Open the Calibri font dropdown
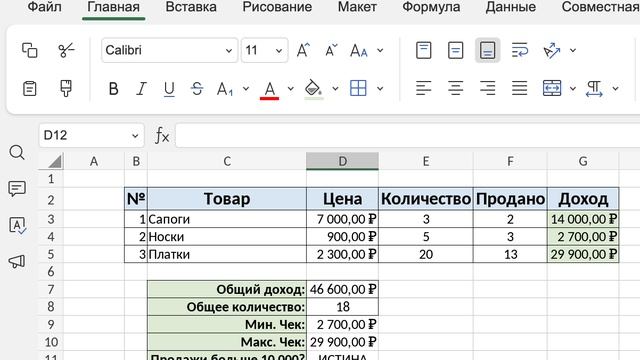This screenshot has width=640, height=360. coord(229,51)
